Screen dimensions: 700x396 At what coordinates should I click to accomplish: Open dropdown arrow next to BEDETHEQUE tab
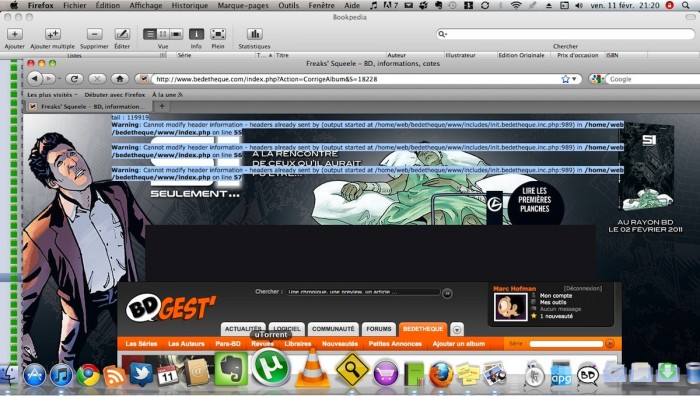pos(457,329)
